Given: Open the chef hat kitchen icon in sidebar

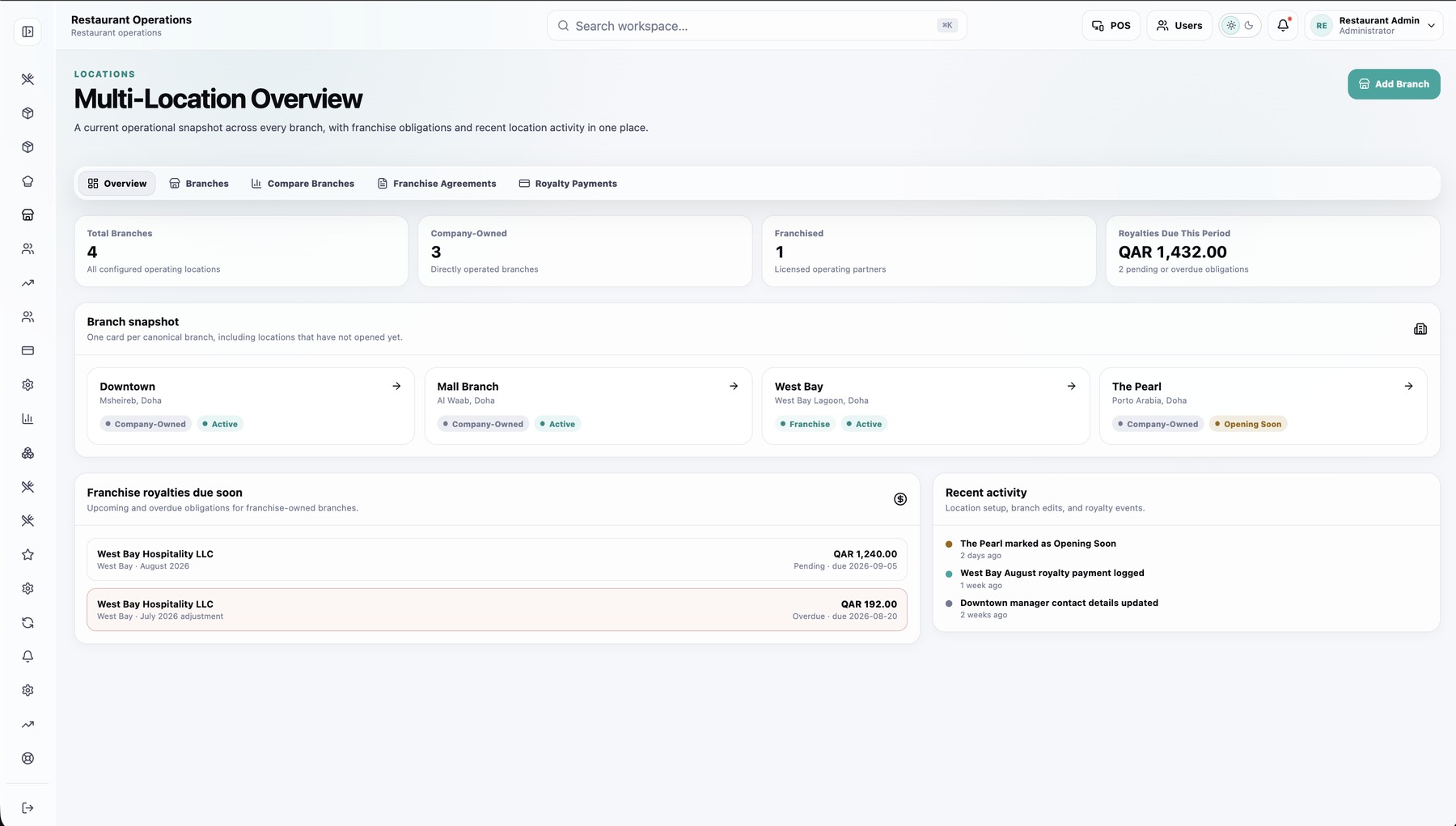Looking at the screenshot, I should pyautogui.click(x=28, y=181).
